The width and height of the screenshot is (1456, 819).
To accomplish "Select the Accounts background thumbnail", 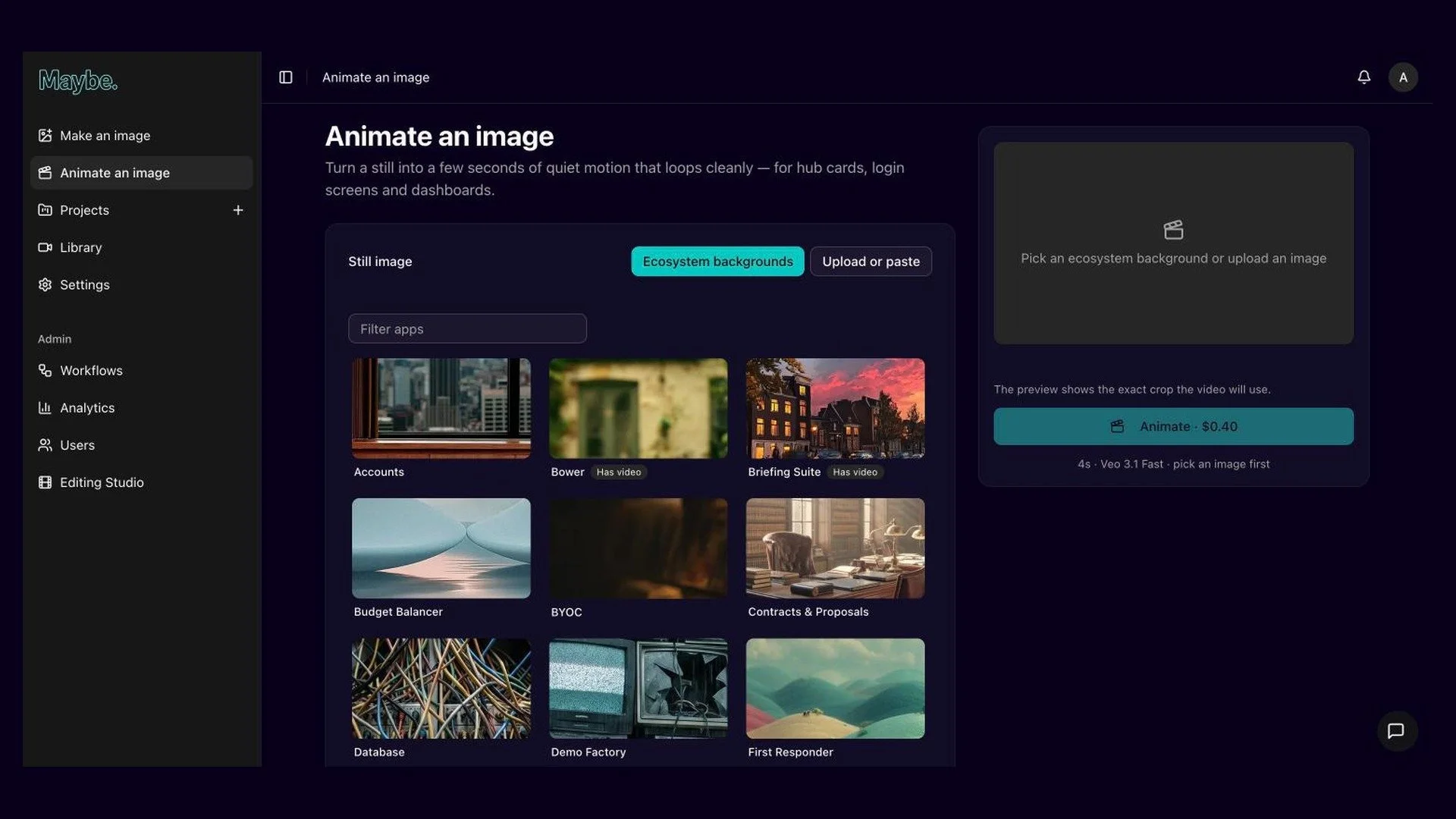I will click(x=441, y=408).
